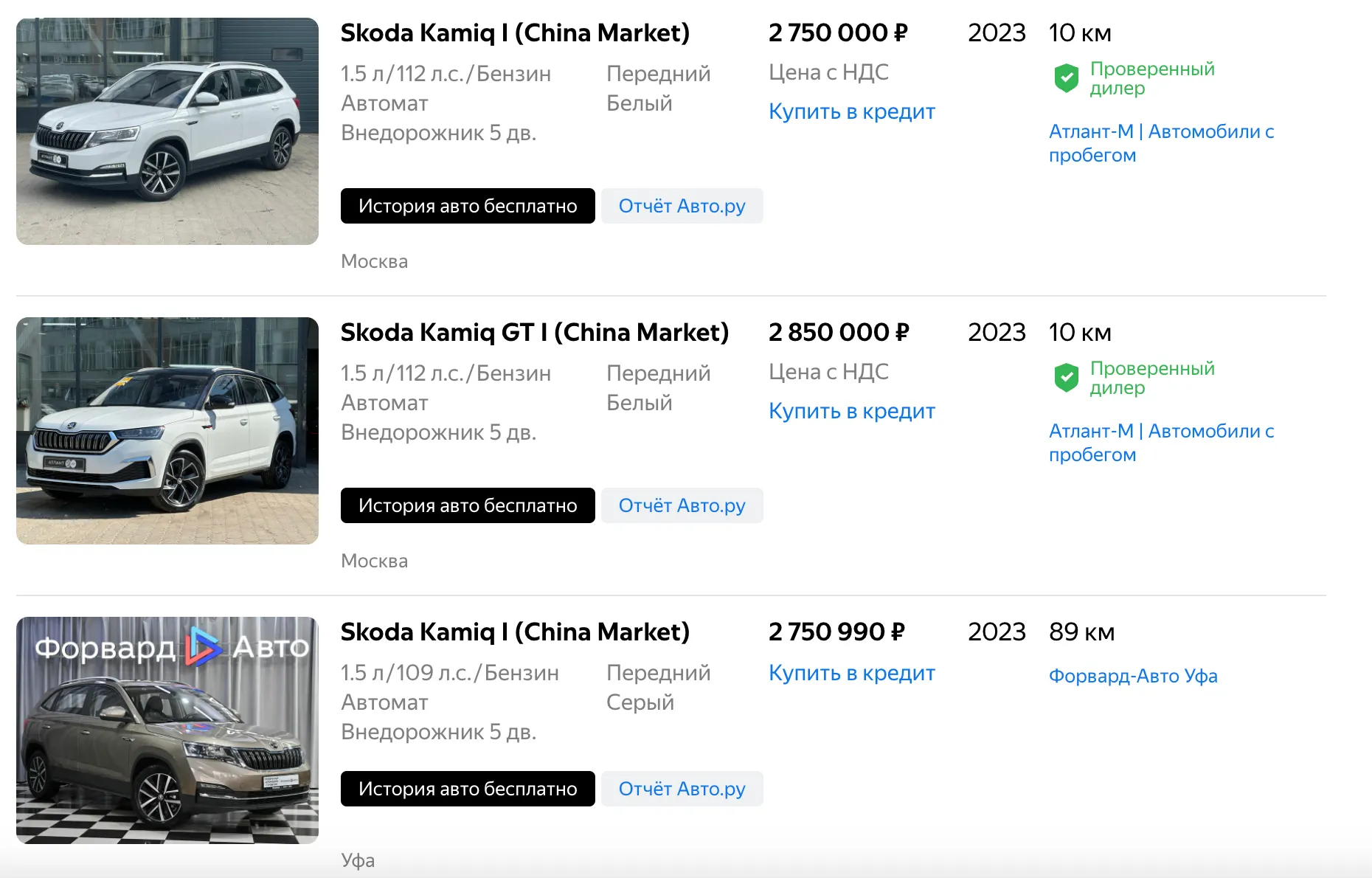This screenshot has width=1372, height=878.
Task: Open 'Отчёт Авто.ру' for first listing
Action: pyautogui.click(x=682, y=206)
